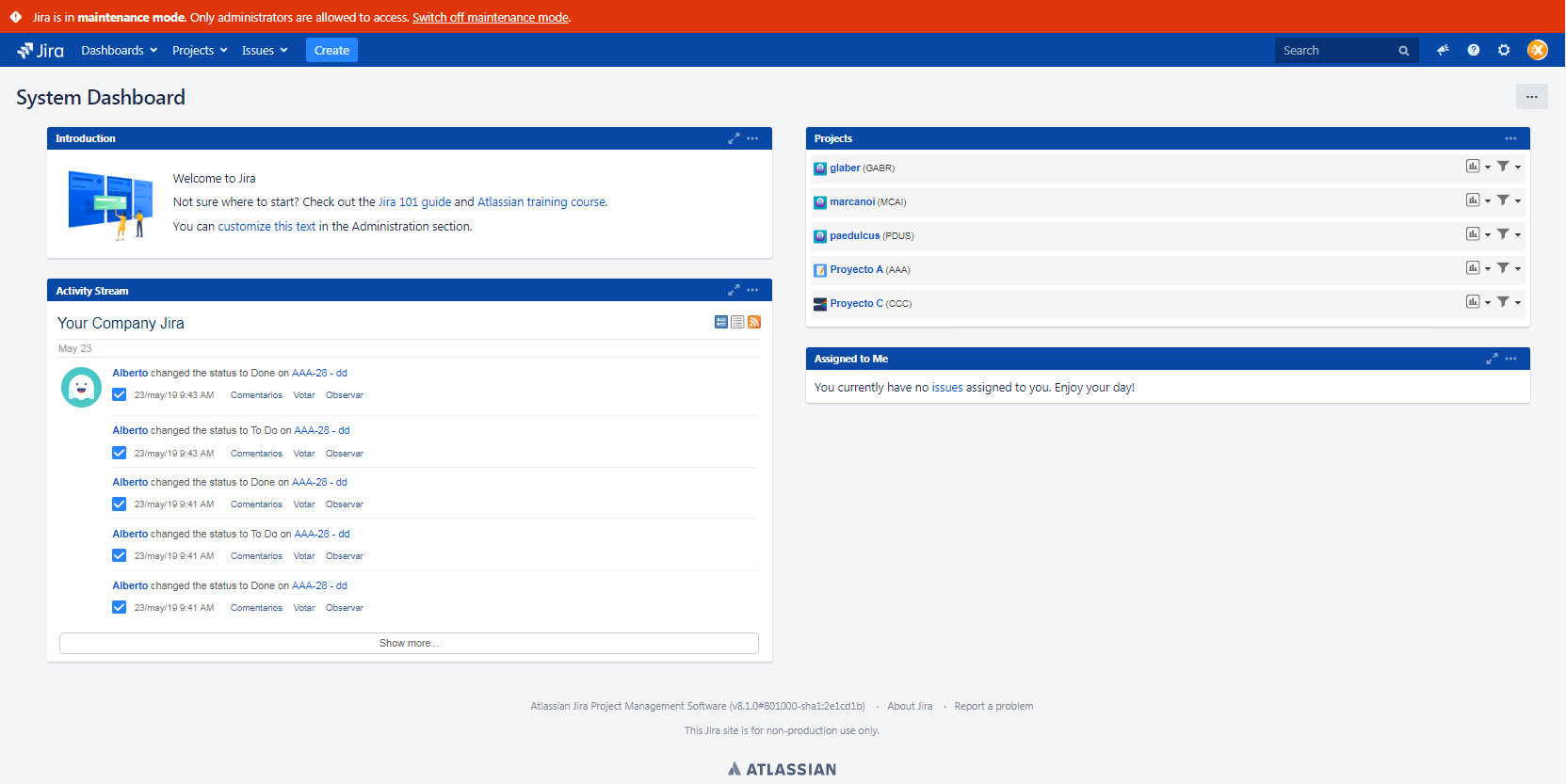Open the Activity Stream gadget options menu
Screen dimensions: 1566x784
[x=752, y=290]
